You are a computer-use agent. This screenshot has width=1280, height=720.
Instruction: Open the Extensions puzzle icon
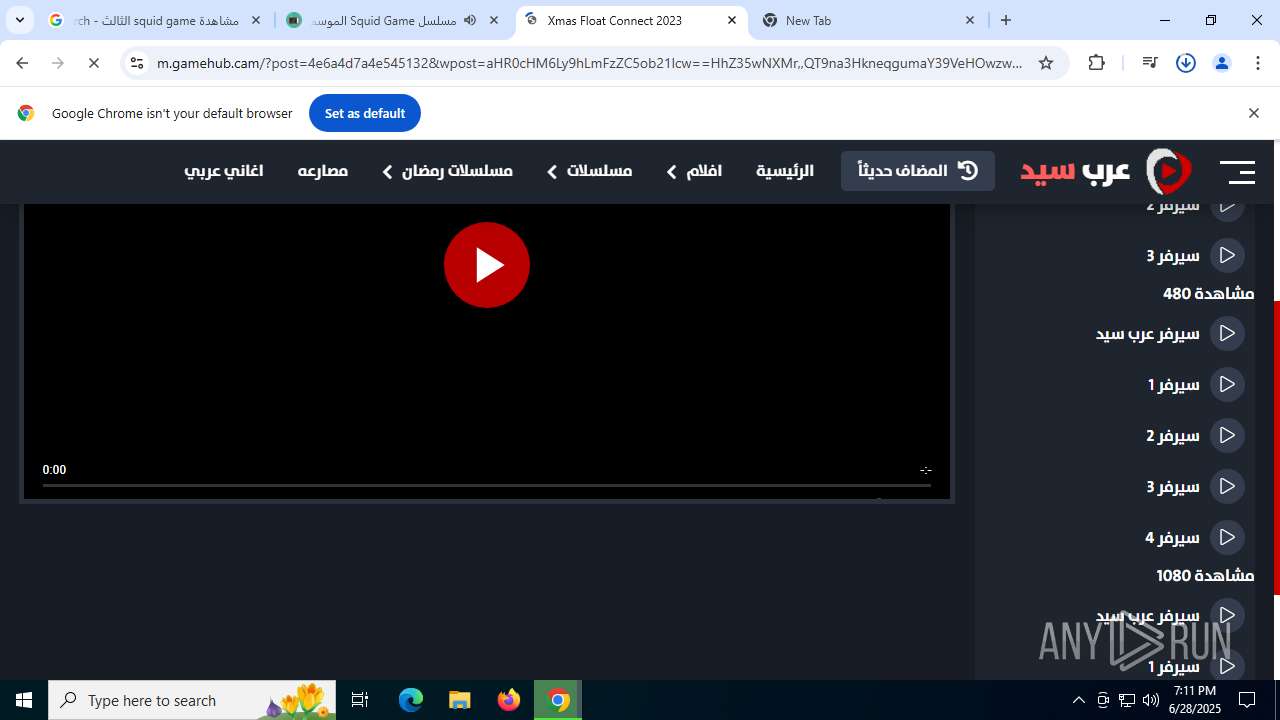pos(1097,63)
